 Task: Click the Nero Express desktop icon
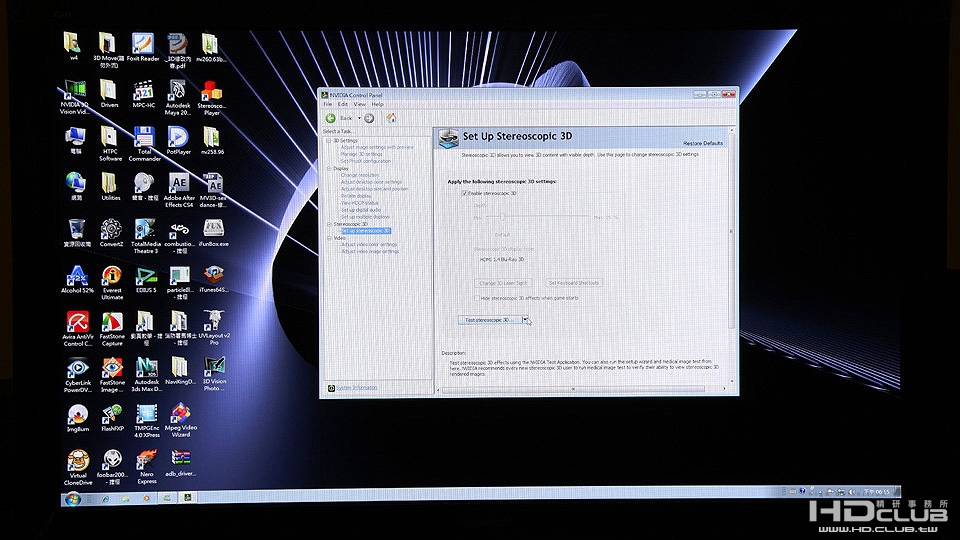point(147,467)
